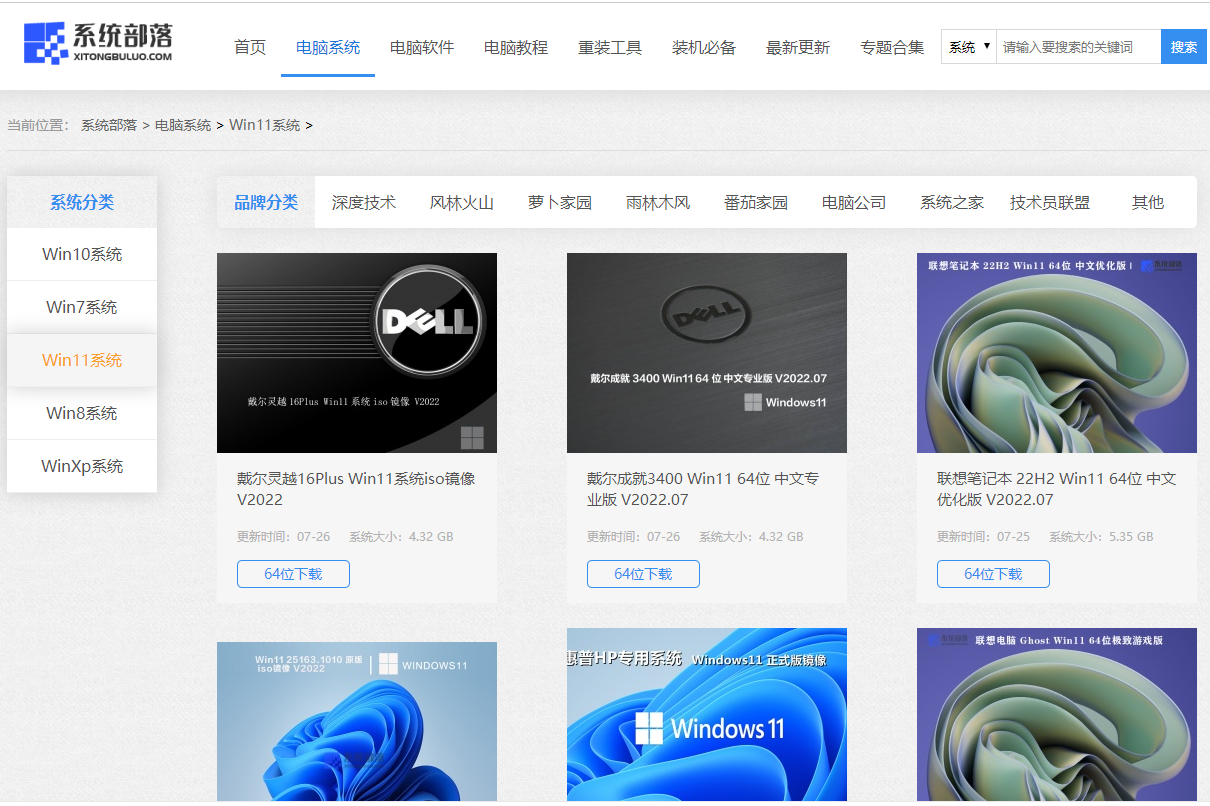Select Win10系统 in the sidebar

click(x=81, y=254)
